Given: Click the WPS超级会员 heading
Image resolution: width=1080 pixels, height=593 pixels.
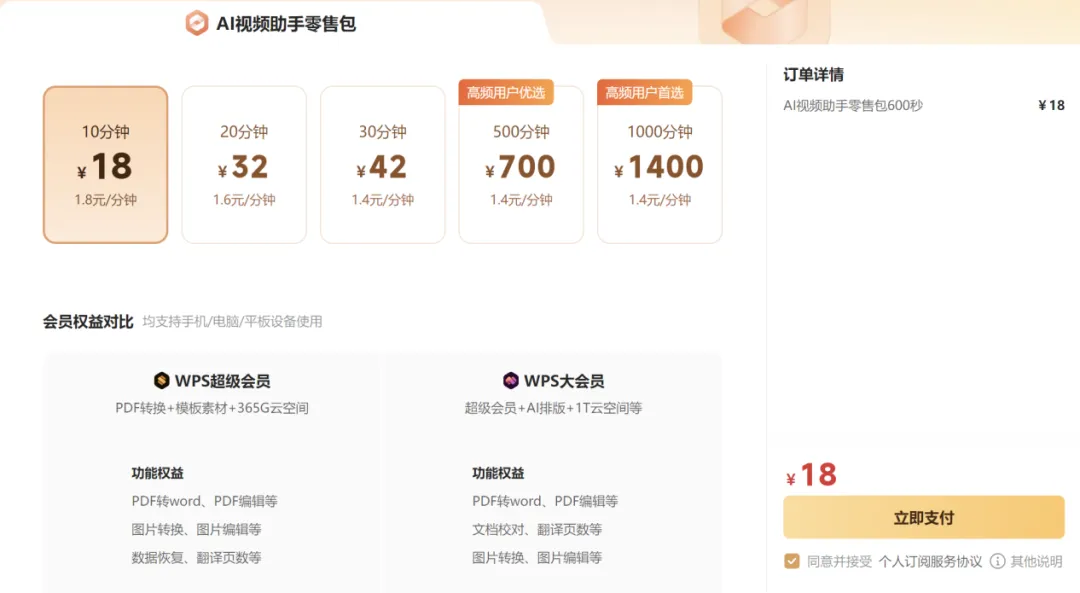Looking at the screenshot, I should (x=222, y=381).
